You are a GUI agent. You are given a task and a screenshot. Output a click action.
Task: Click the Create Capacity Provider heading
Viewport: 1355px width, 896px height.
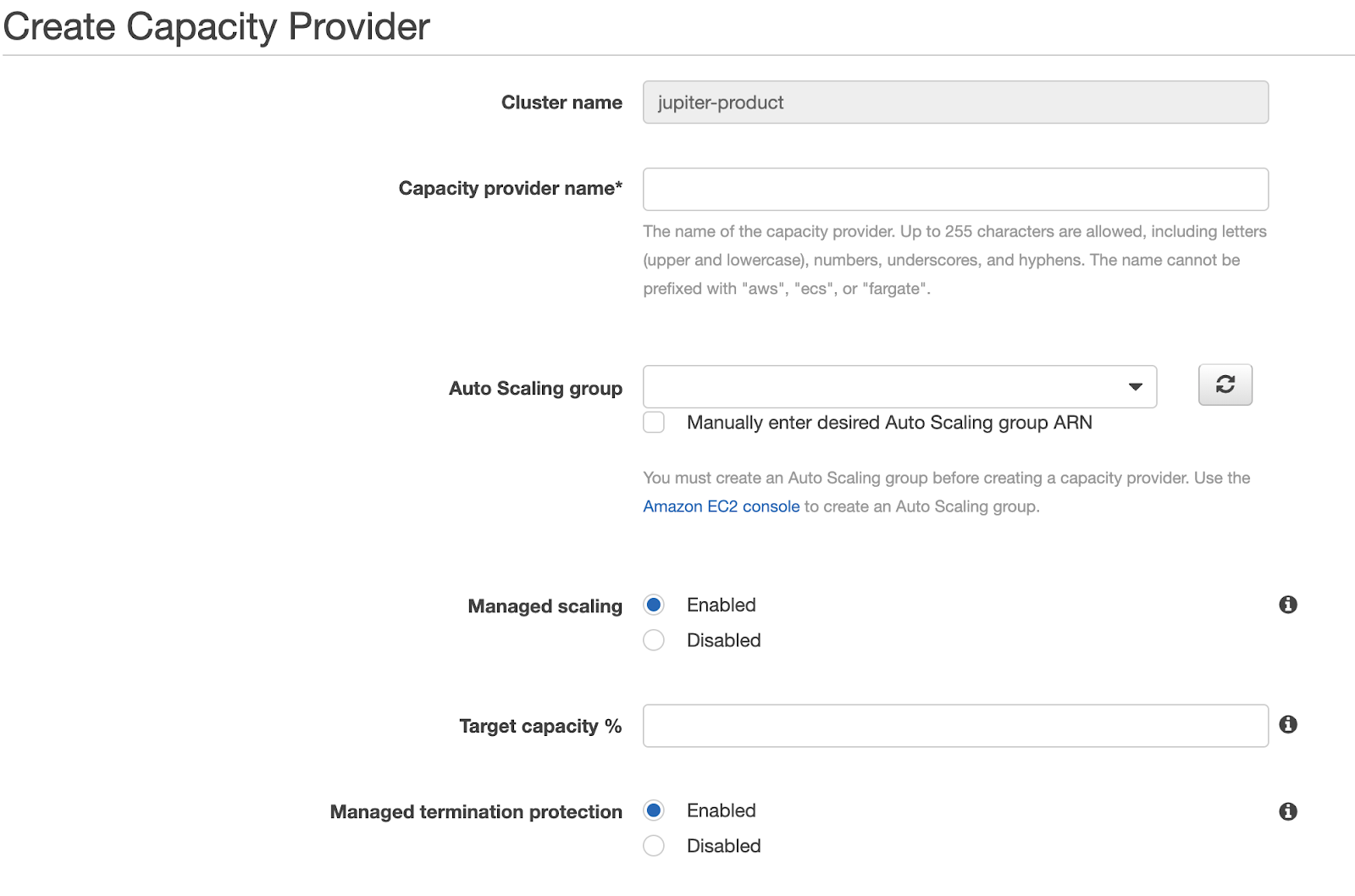pos(217,26)
